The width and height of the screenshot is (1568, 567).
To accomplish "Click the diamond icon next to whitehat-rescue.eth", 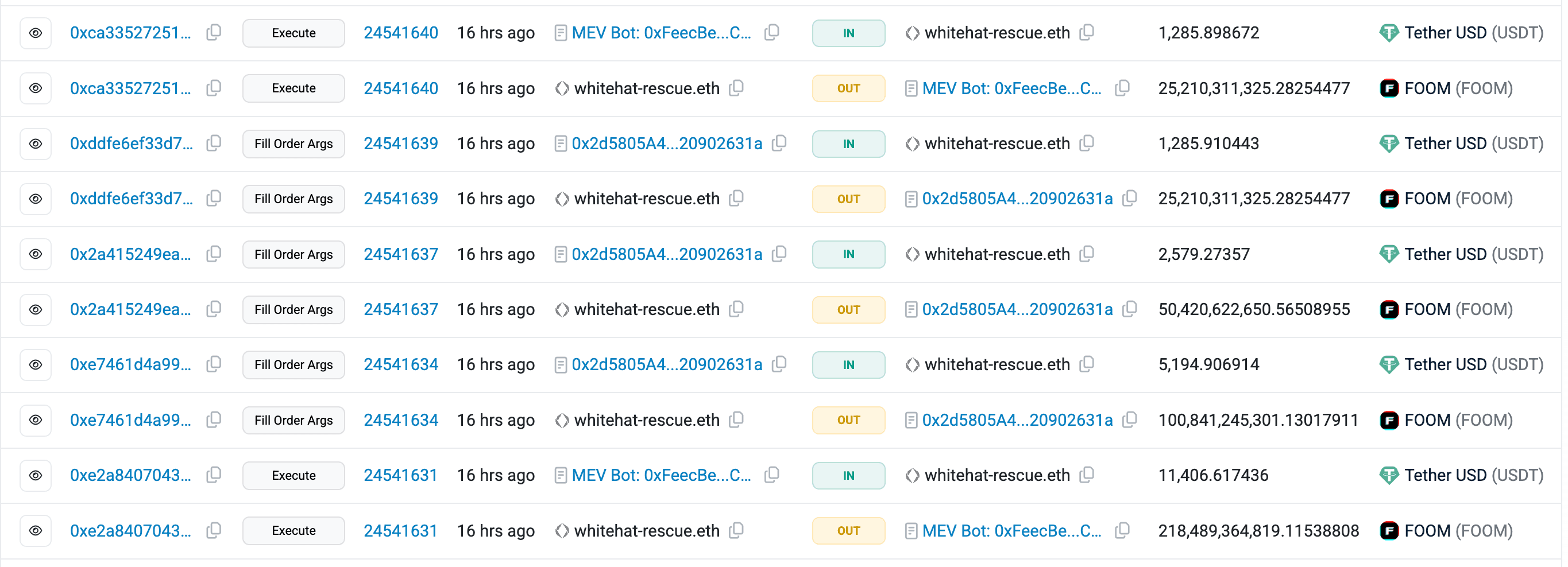I will 913,33.
